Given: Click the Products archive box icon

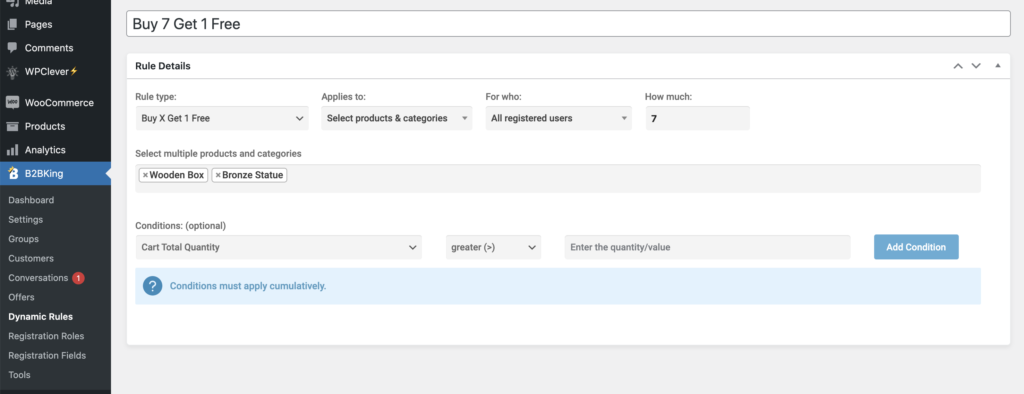Looking at the screenshot, I should 12,126.
